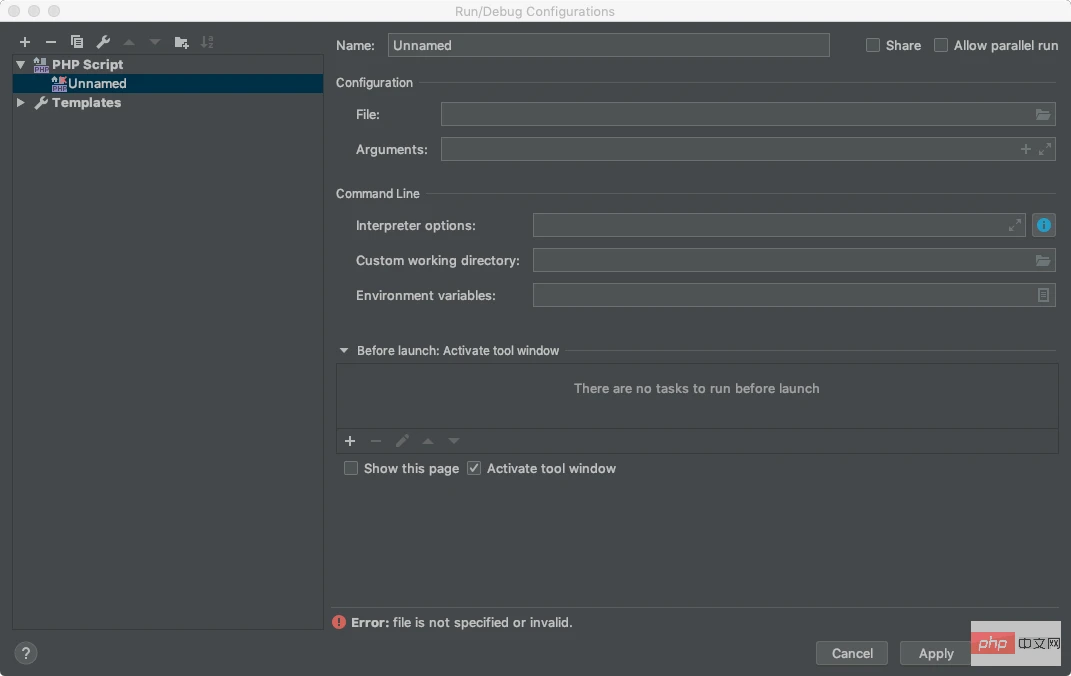The width and height of the screenshot is (1071, 676).
Task: Browse for custom working directory folder
Action: pos(1043,261)
